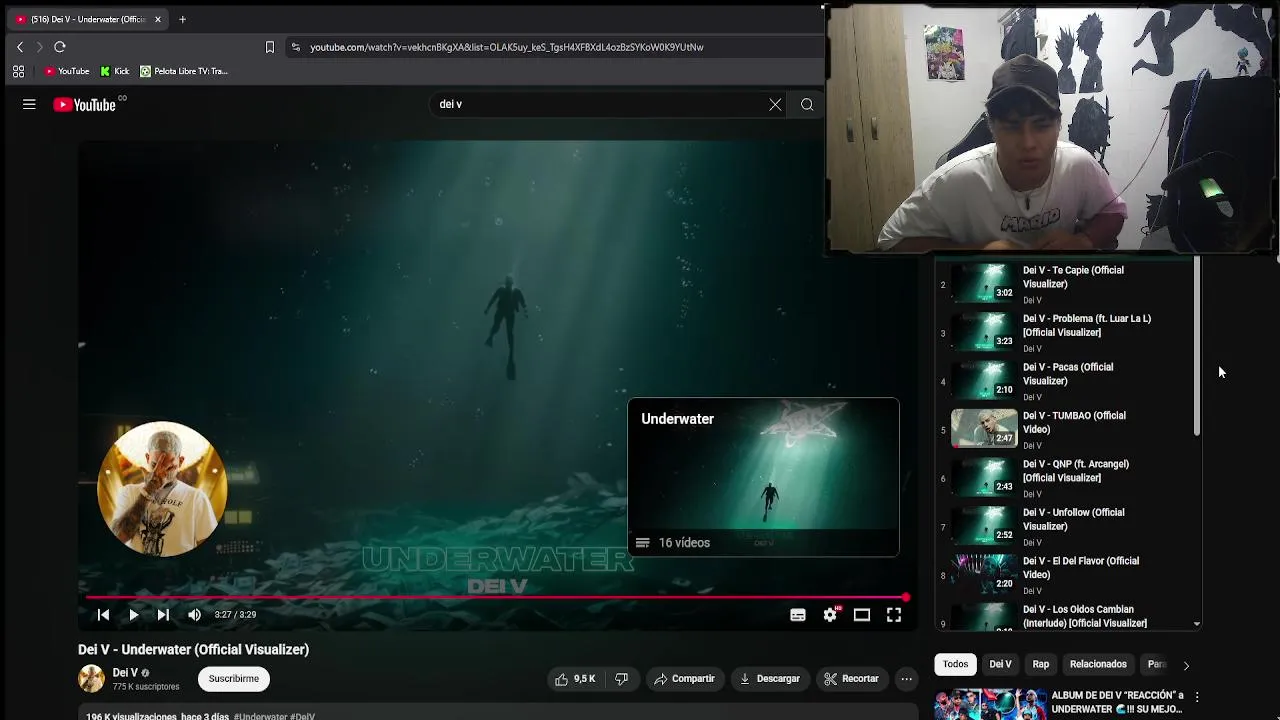The height and width of the screenshot is (720, 1280).
Task: Open a new browser tab
Action: (182, 19)
